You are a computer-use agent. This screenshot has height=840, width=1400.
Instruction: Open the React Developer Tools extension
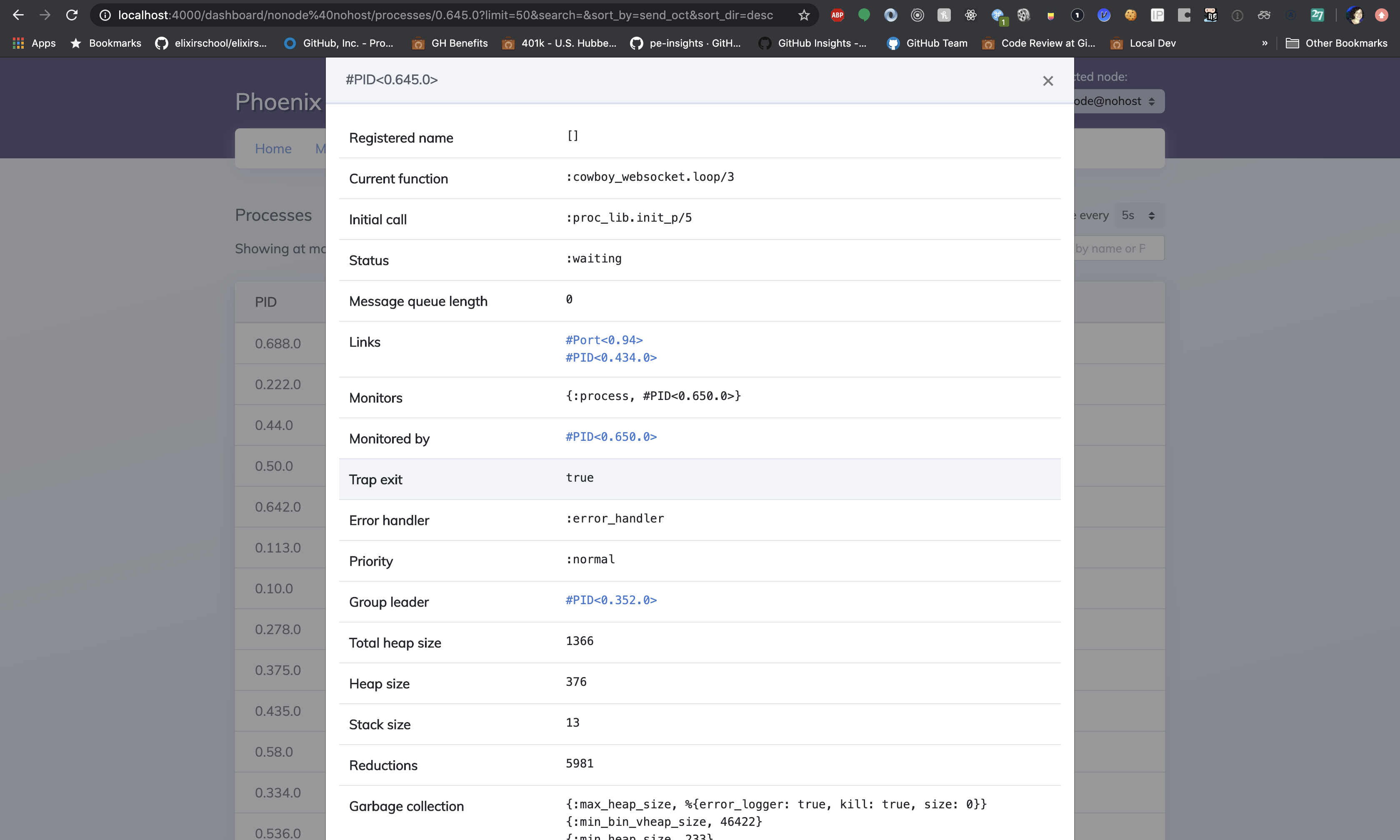click(x=970, y=15)
